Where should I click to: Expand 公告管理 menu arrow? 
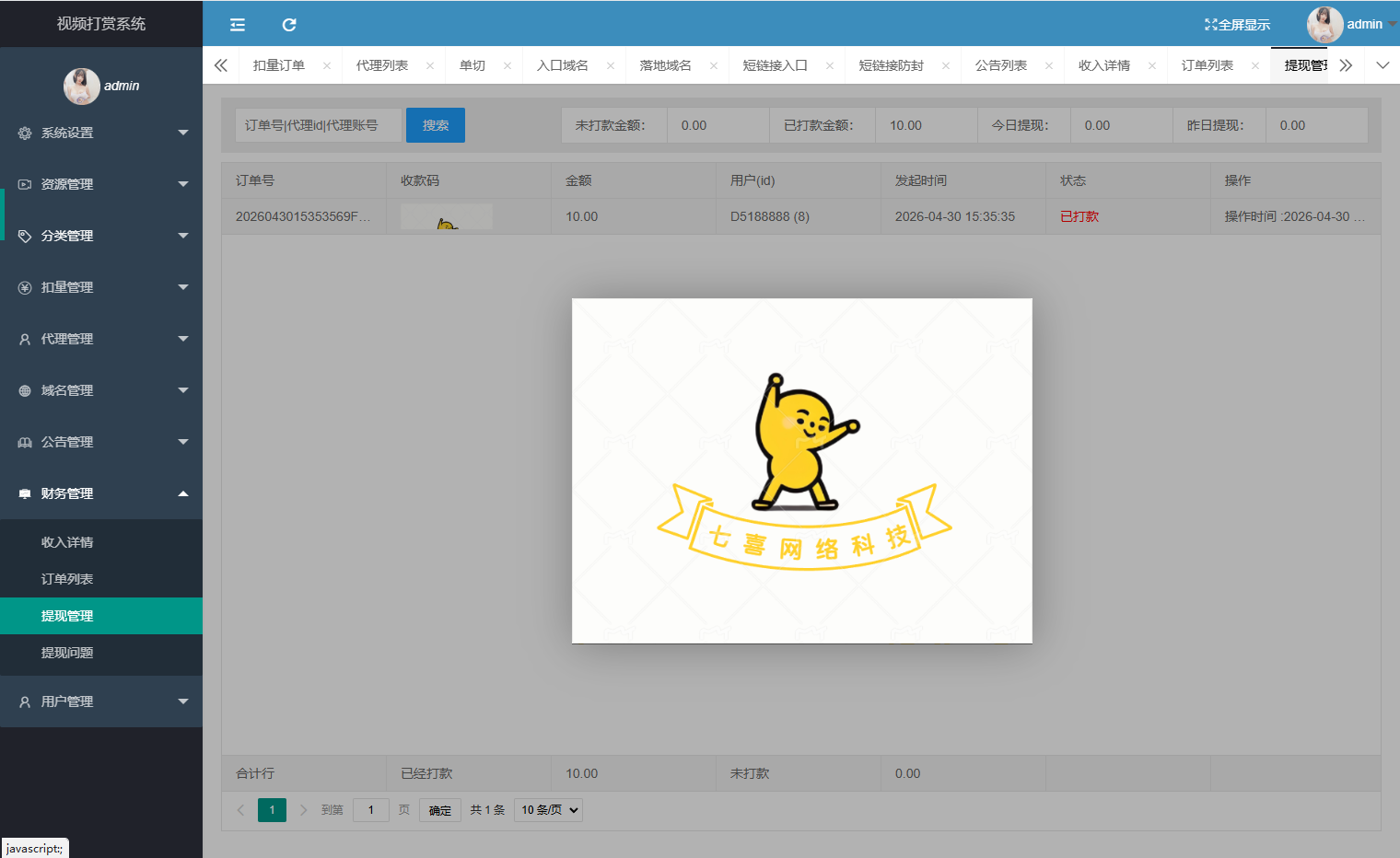183,442
